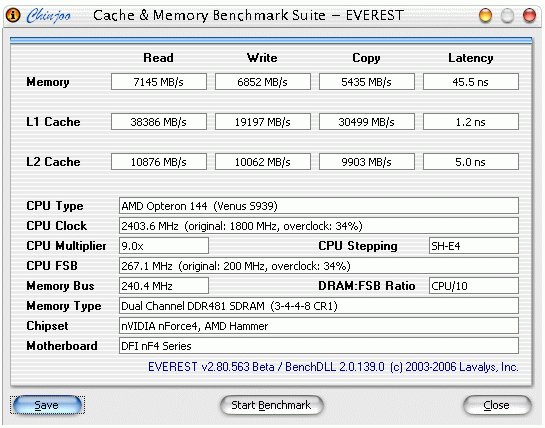Click DRAM:FSB Ratio field CPU/10

tap(474, 286)
